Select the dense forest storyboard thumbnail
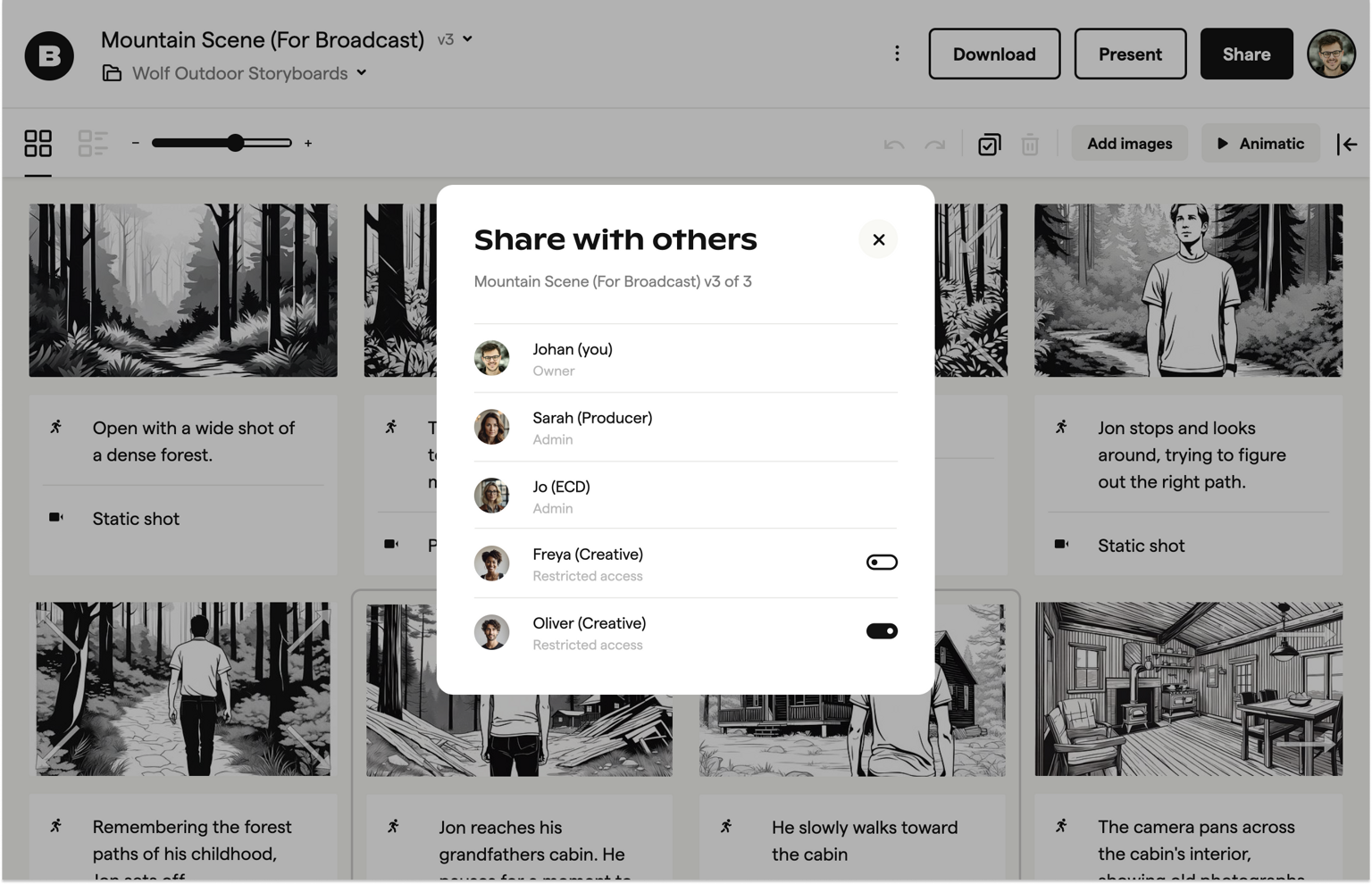 (183, 289)
